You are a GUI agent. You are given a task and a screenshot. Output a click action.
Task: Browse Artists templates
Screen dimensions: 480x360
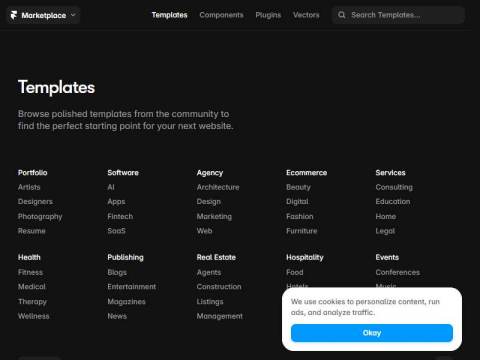[x=29, y=187]
